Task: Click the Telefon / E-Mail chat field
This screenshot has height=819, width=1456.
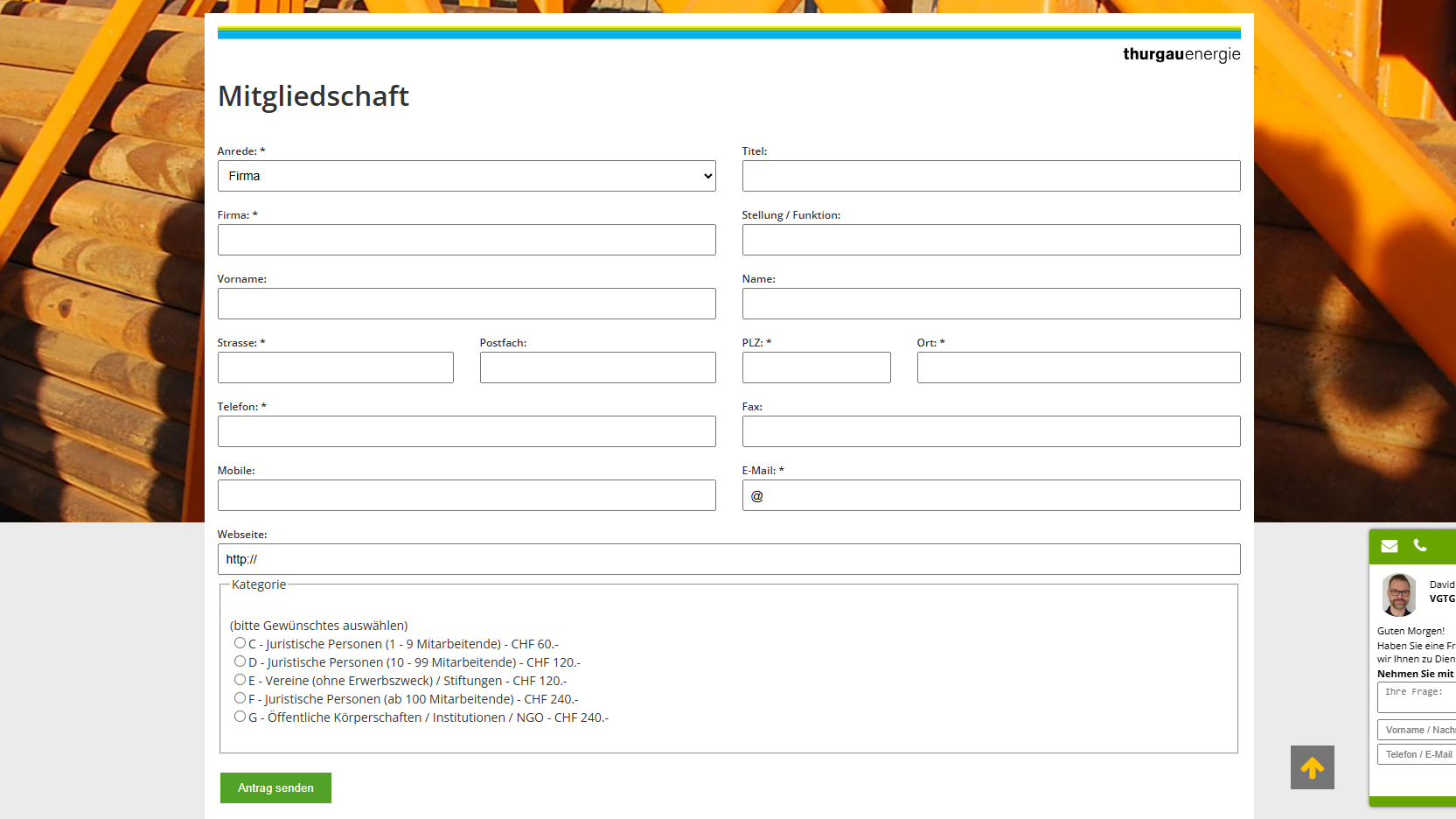Action: point(1417,754)
